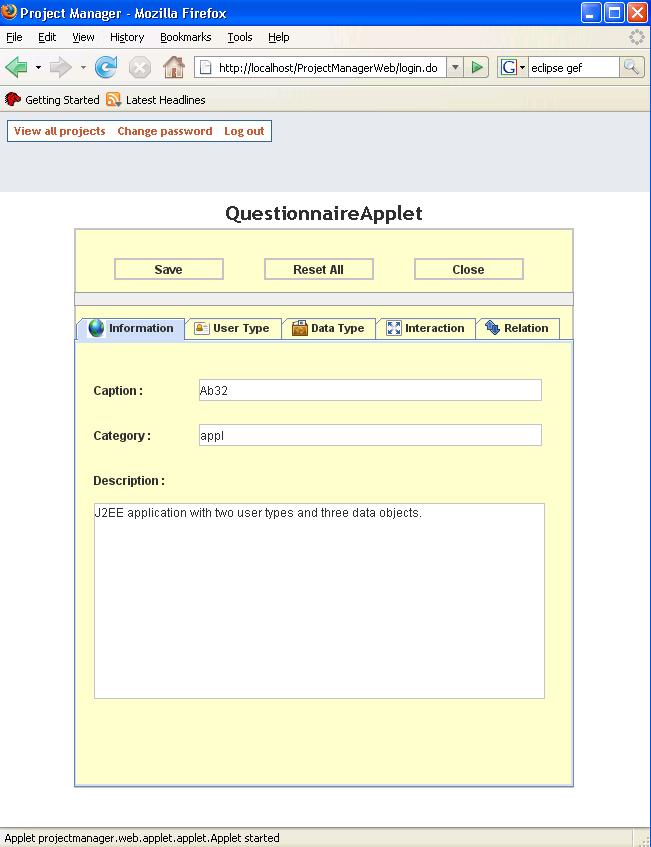Click the activity throbber icon
Image resolution: width=651 pixels, height=847 pixels.
(637, 37)
